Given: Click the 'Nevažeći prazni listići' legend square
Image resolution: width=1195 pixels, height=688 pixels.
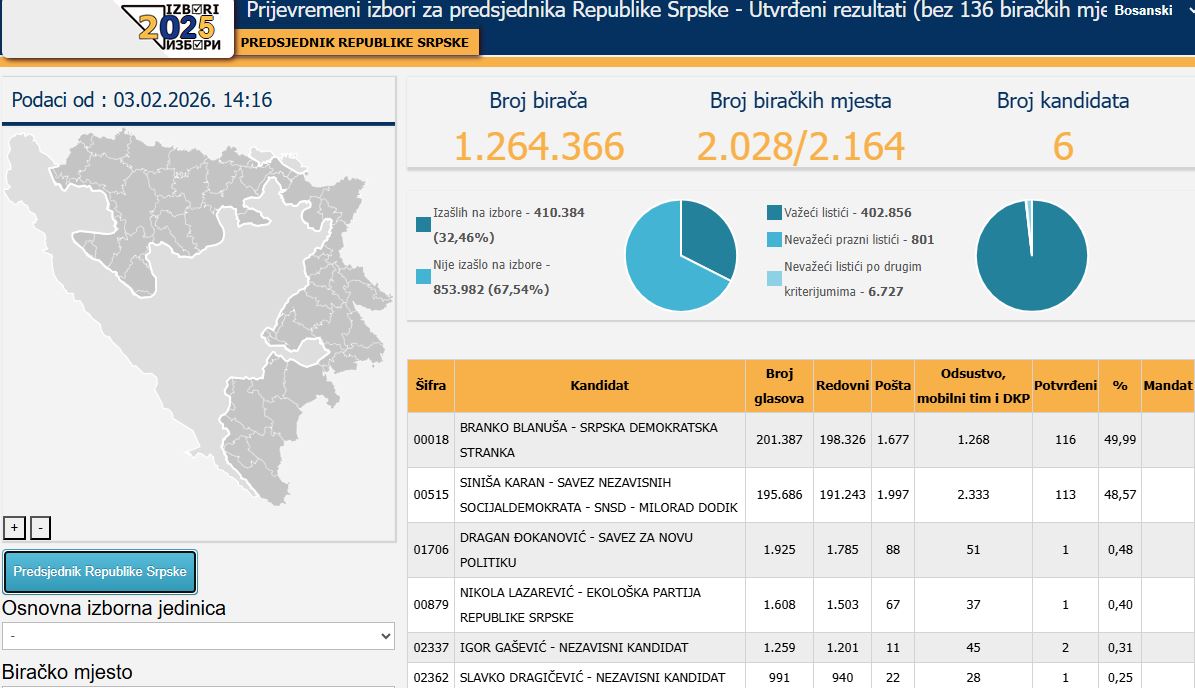Looking at the screenshot, I should tap(774, 240).
